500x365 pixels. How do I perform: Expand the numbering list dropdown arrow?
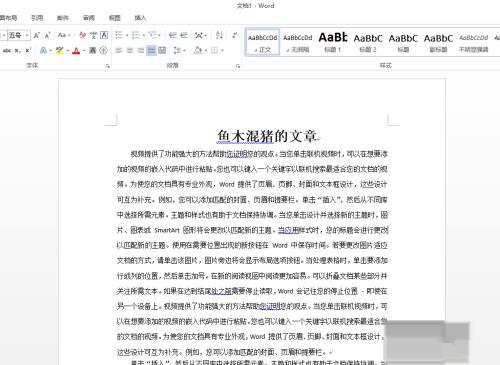pos(143,35)
